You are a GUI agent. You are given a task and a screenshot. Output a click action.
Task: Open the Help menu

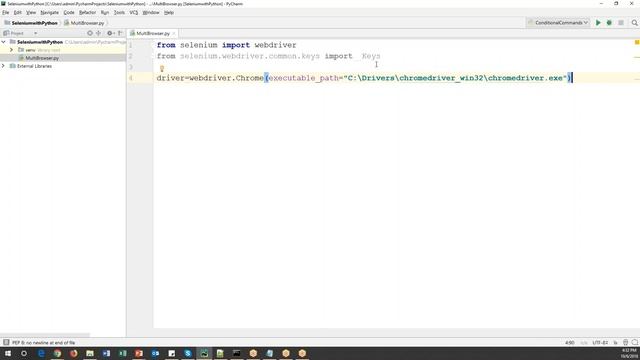tap(169, 13)
